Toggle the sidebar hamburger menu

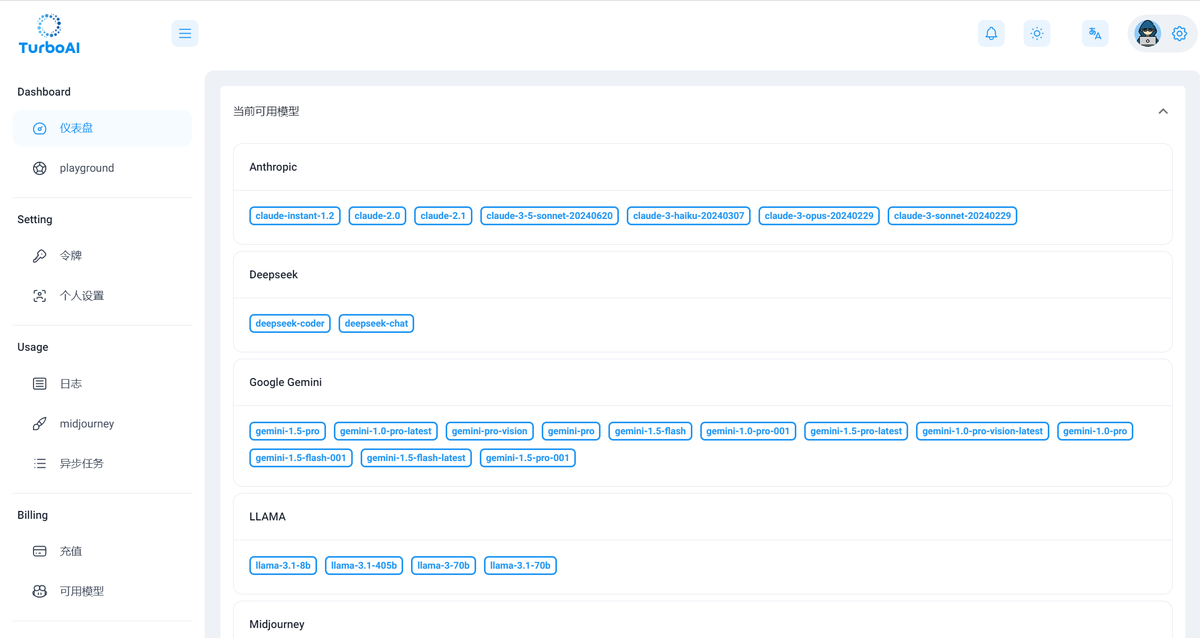[x=185, y=33]
